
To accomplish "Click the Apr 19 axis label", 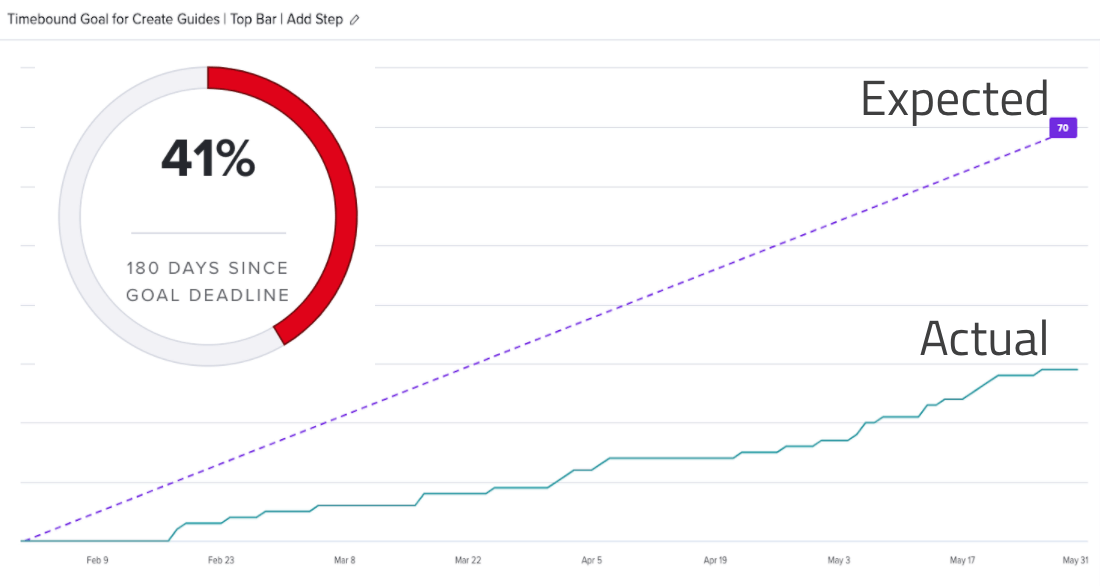I will (x=715, y=560).
